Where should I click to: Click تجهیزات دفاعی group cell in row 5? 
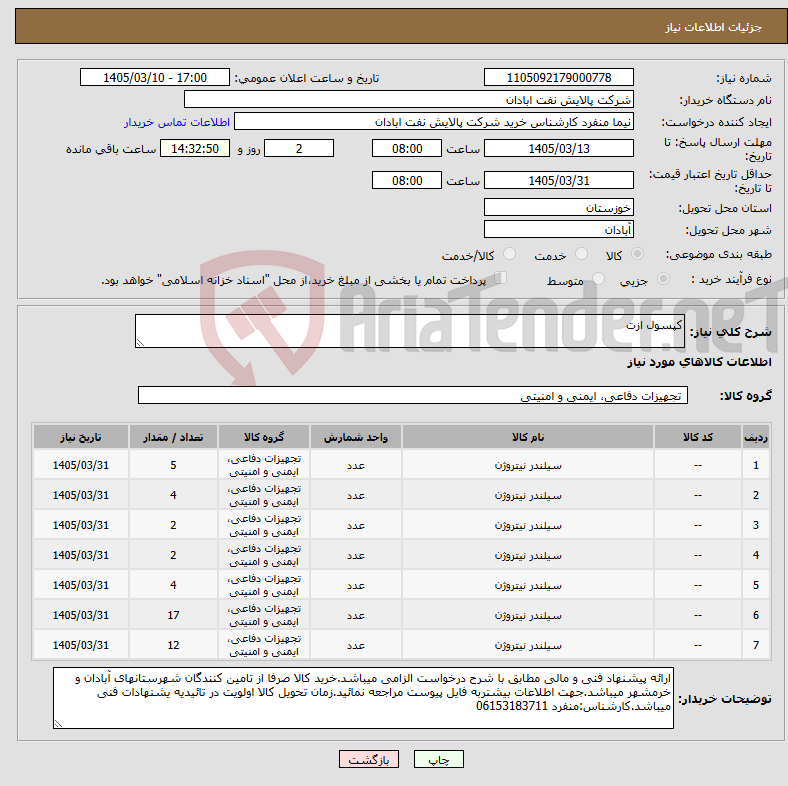tap(264, 585)
